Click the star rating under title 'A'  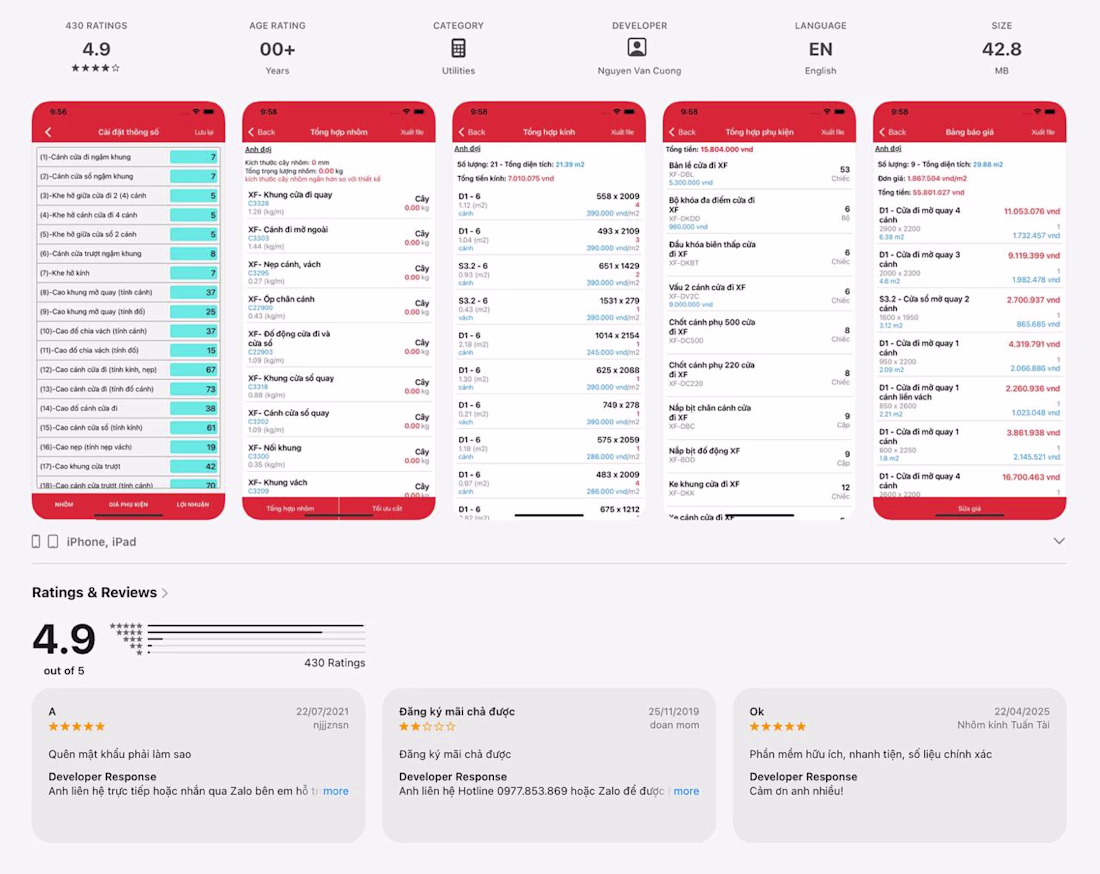tap(76, 727)
